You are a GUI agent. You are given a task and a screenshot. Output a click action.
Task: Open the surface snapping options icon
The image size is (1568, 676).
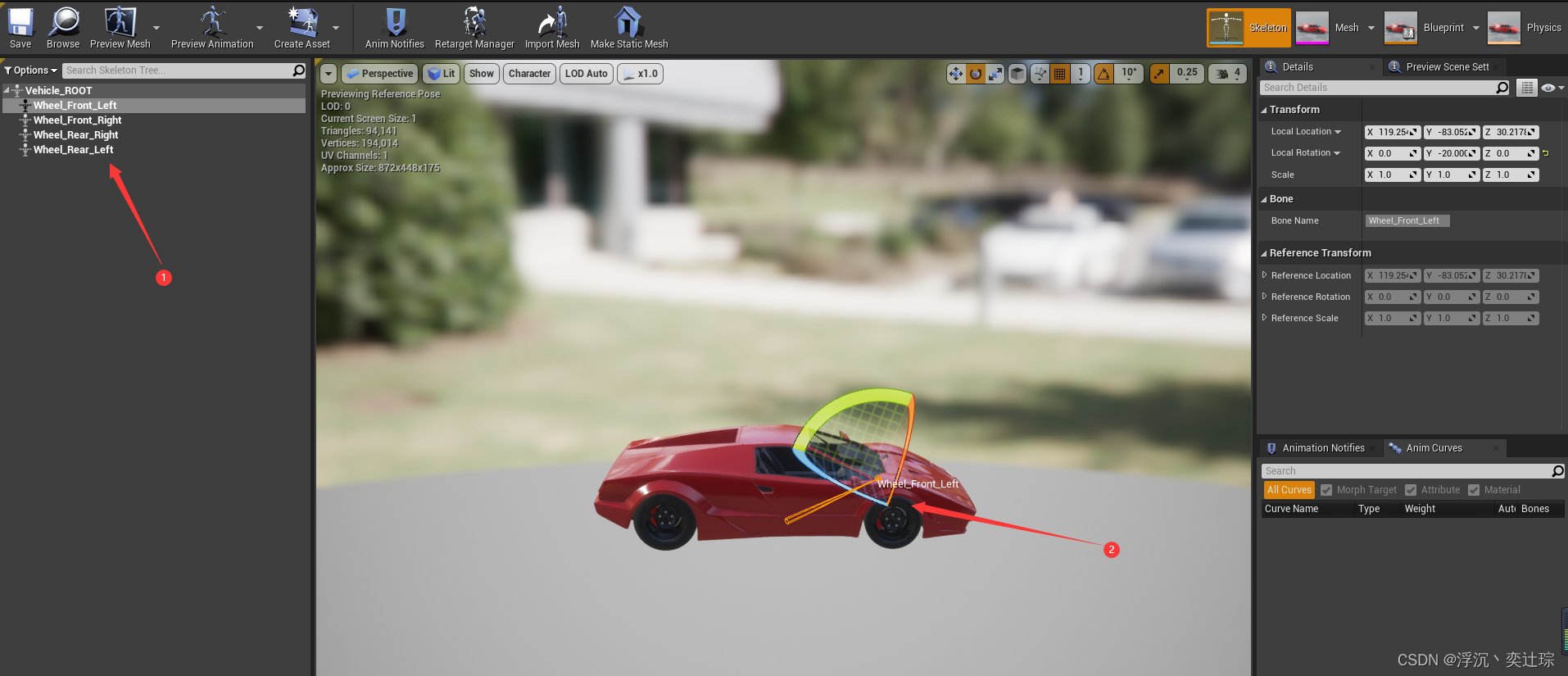coord(1040,74)
